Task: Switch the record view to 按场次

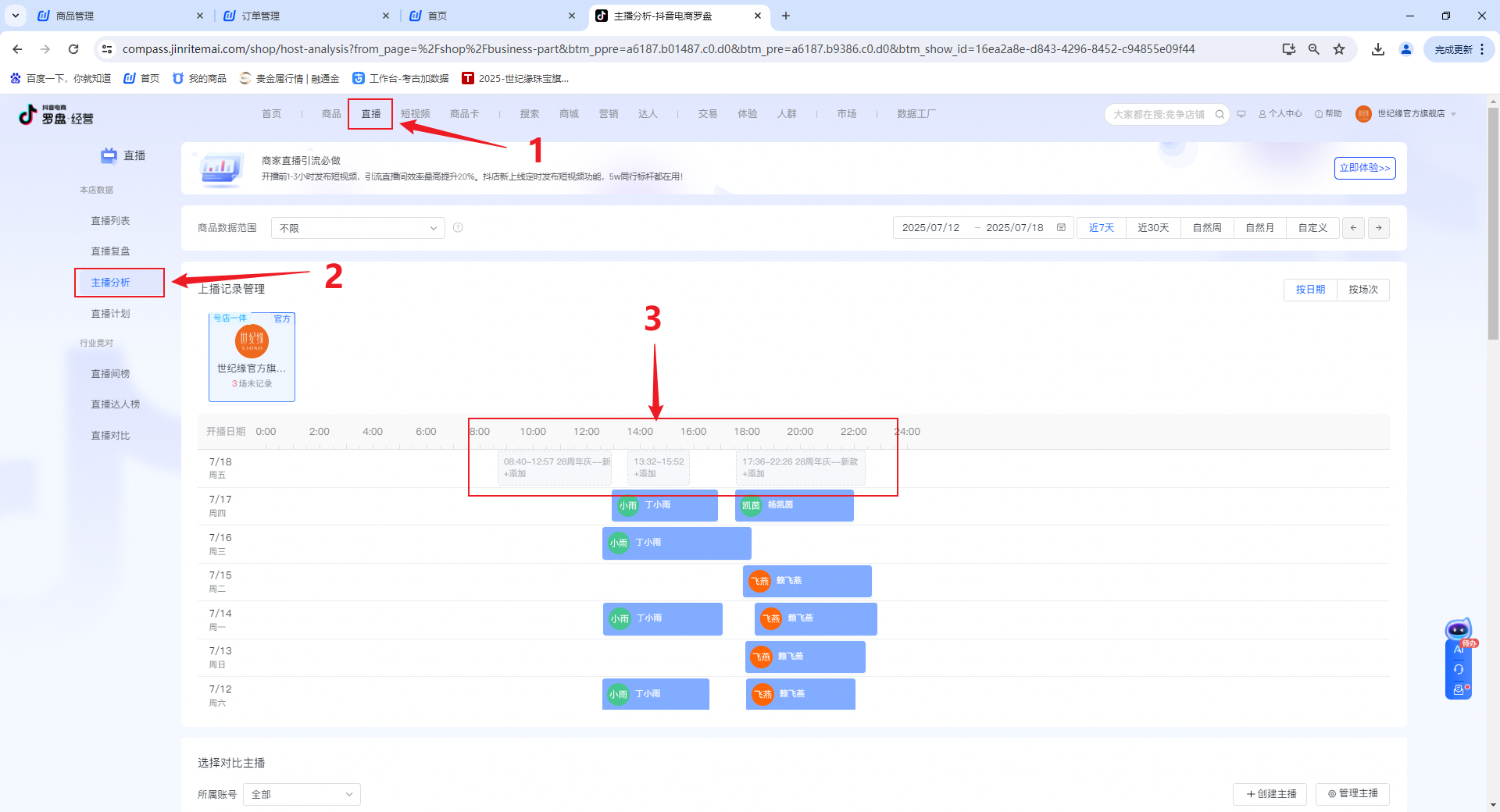Action: (x=1362, y=290)
